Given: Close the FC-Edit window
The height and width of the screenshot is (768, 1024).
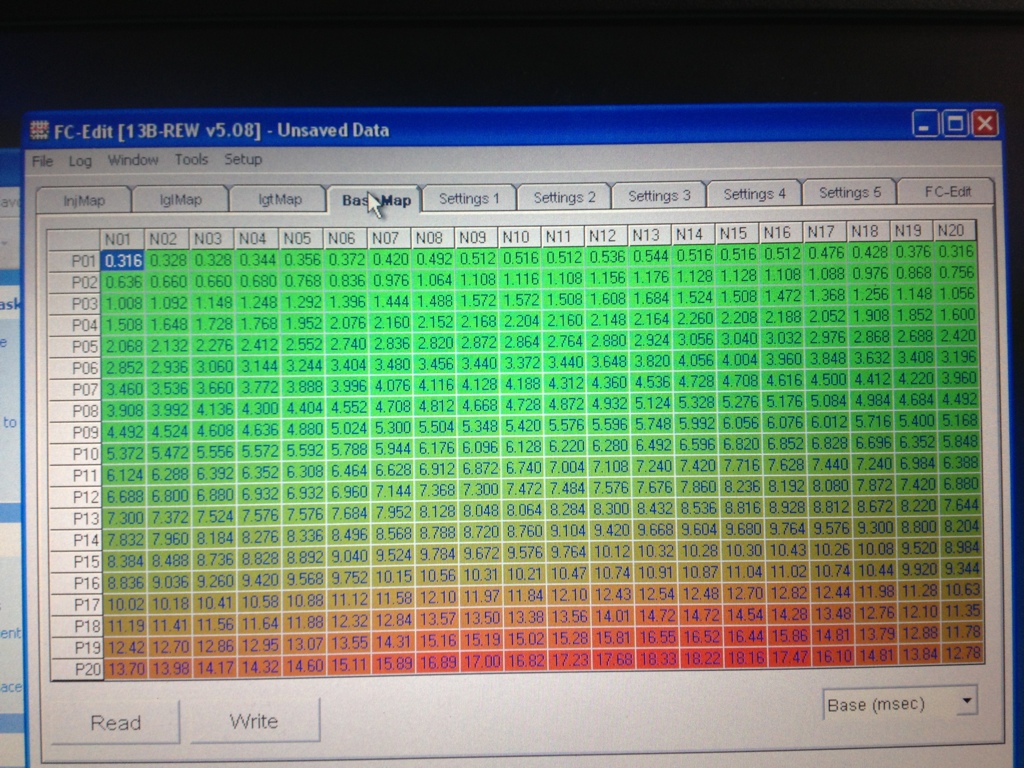Looking at the screenshot, I should [985, 123].
